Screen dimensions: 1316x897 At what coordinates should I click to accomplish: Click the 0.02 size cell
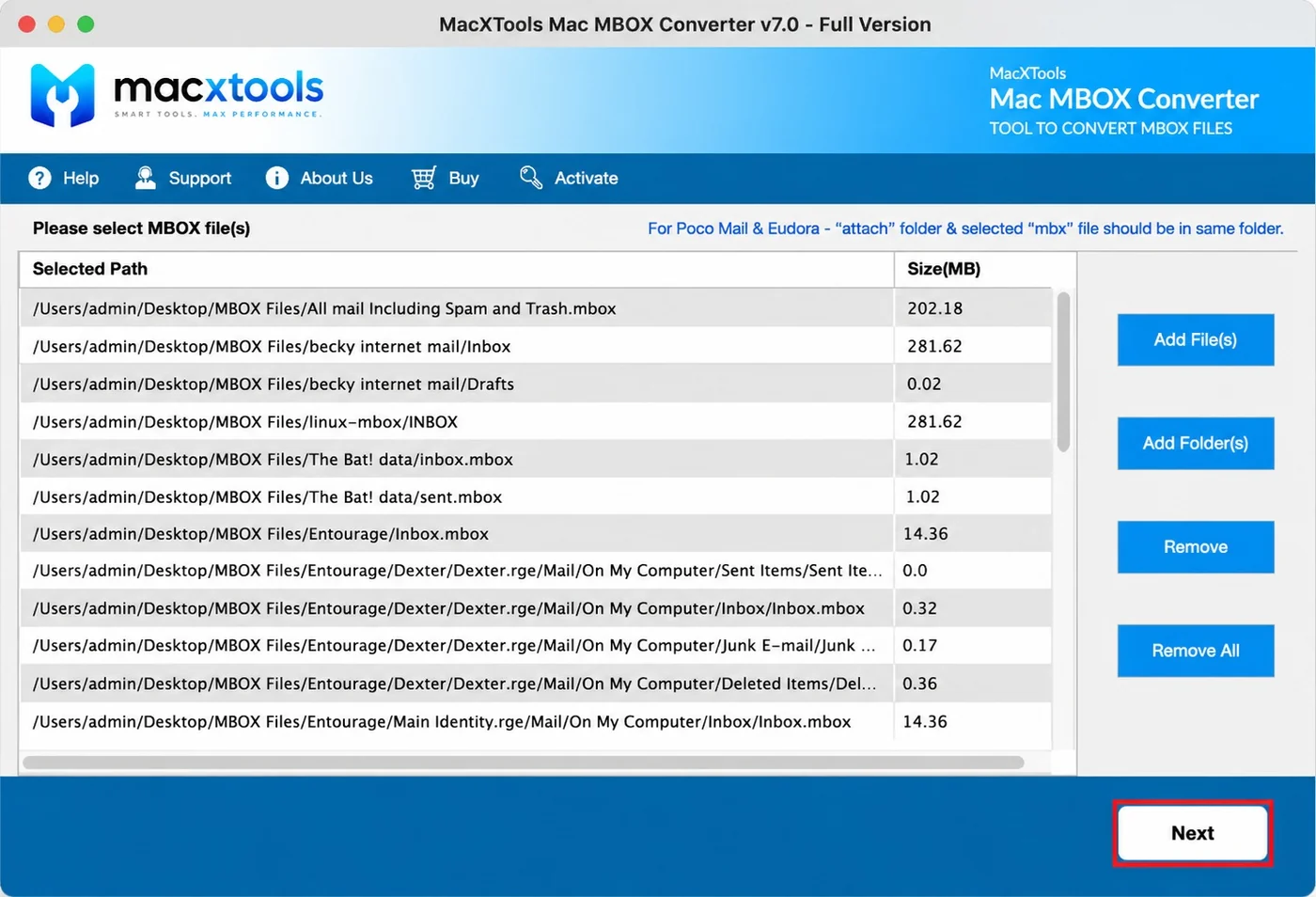[973, 384]
